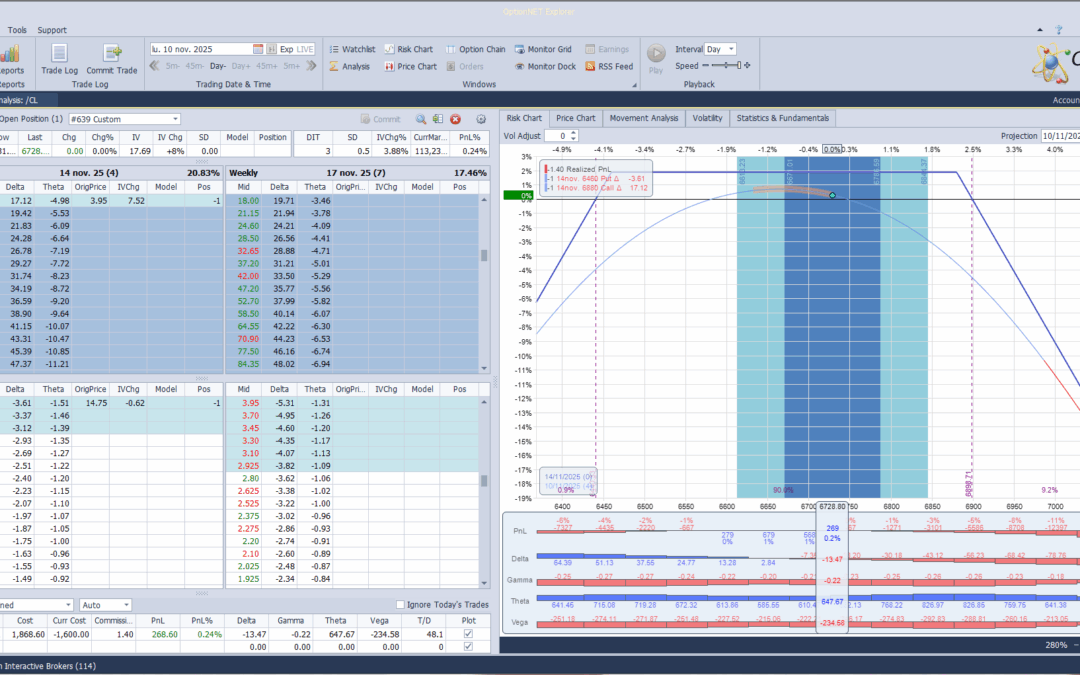Click the help question mark icon
Screen dimensions: 1080x675
click(1059, 30)
